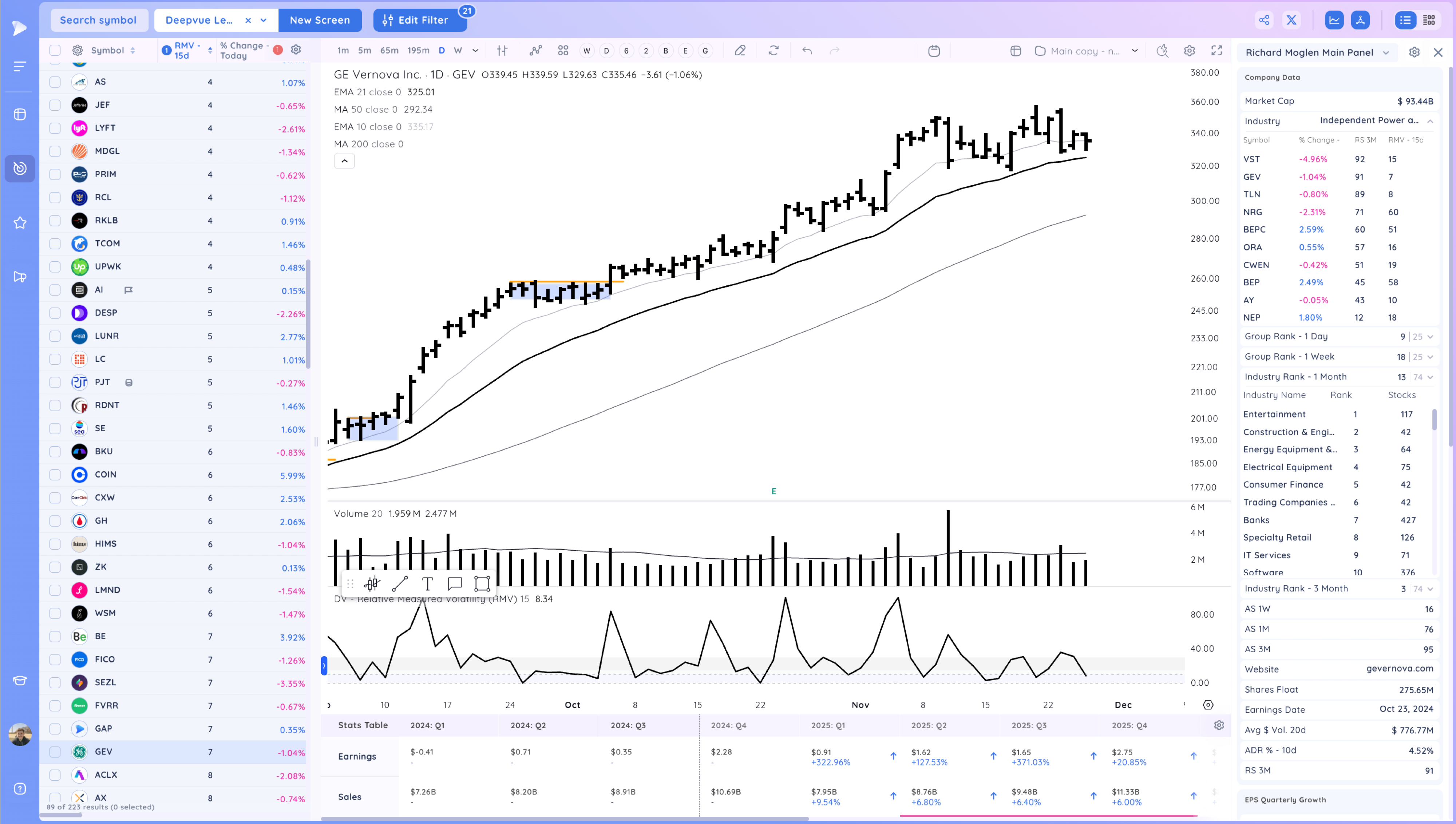The height and width of the screenshot is (824, 1456).
Task: Select the rectangle shape drawing tool
Action: click(482, 583)
